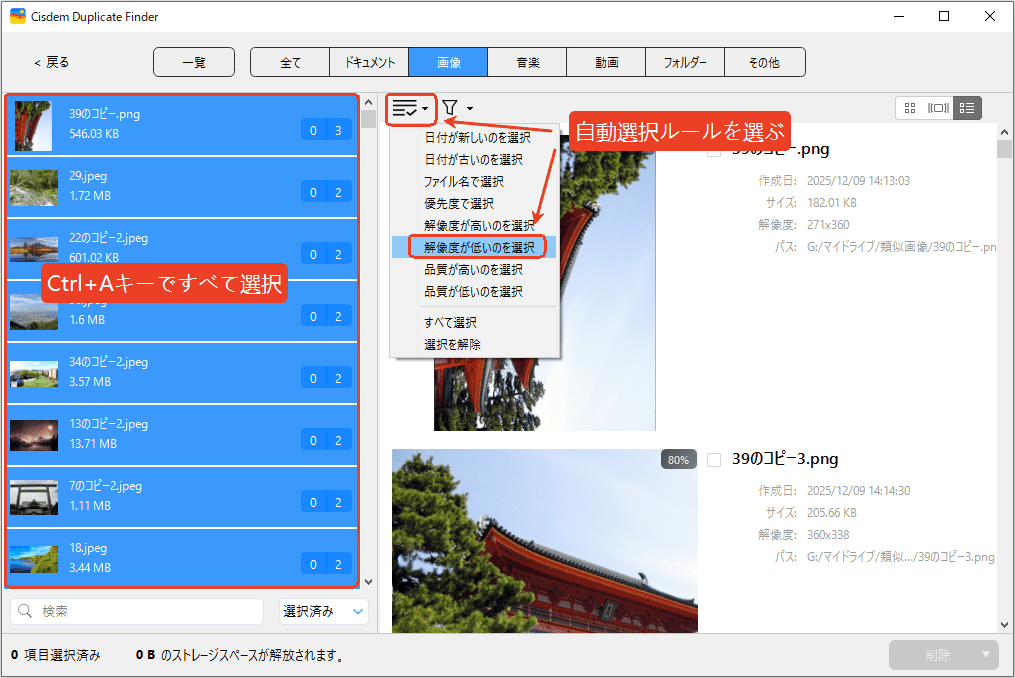1015x678 pixels.
Task: Click the left list scrollbar down arrow
Action: point(368,581)
